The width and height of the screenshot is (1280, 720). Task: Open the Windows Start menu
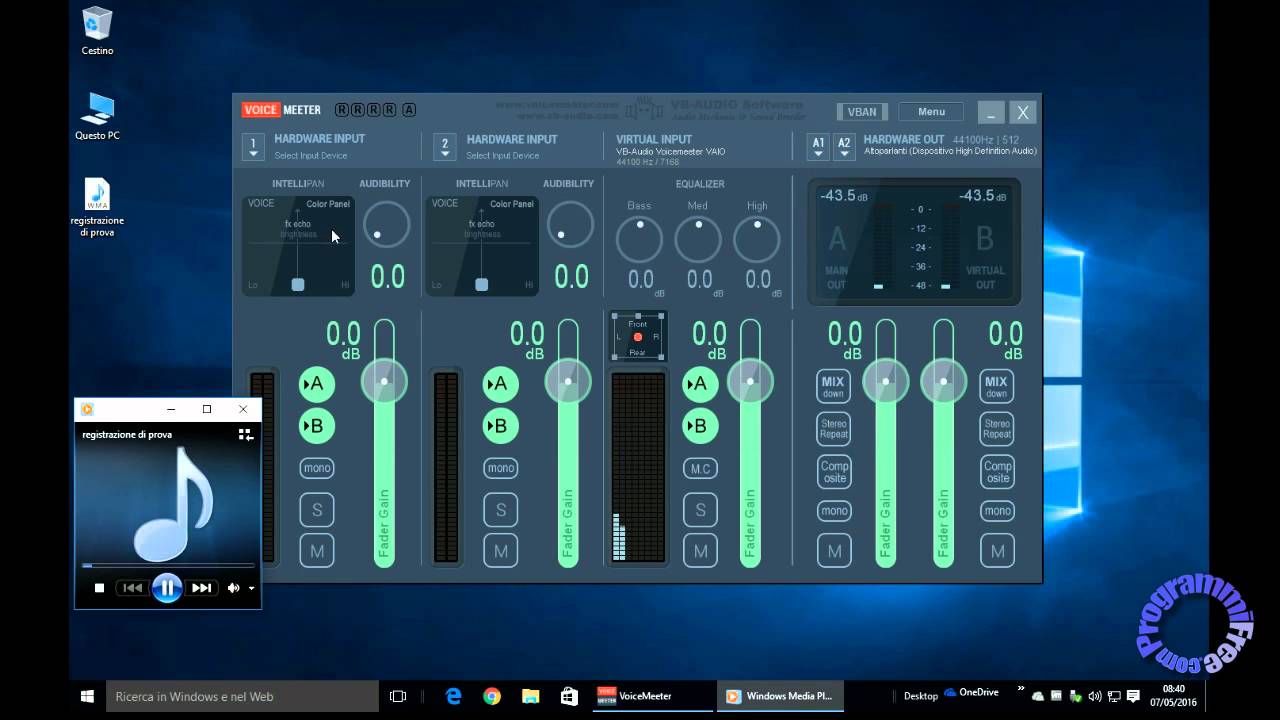pyautogui.click(x=87, y=696)
